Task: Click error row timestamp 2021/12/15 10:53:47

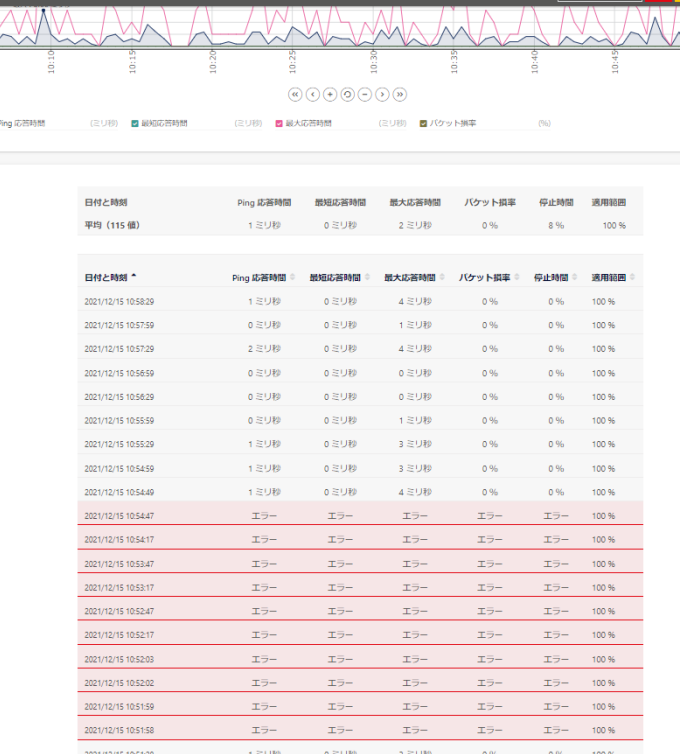Action: [x=119, y=564]
